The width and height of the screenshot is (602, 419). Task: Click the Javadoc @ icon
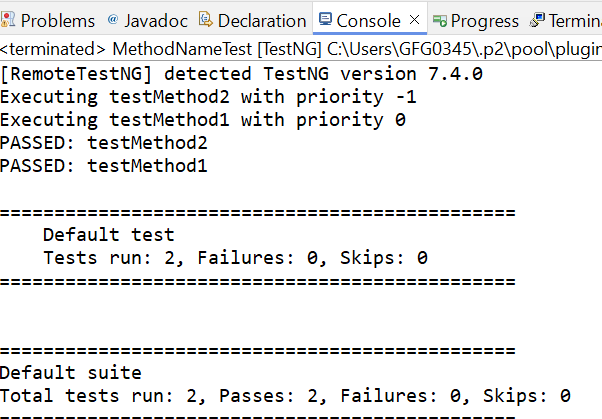pyautogui.click(x=112, y=19)
